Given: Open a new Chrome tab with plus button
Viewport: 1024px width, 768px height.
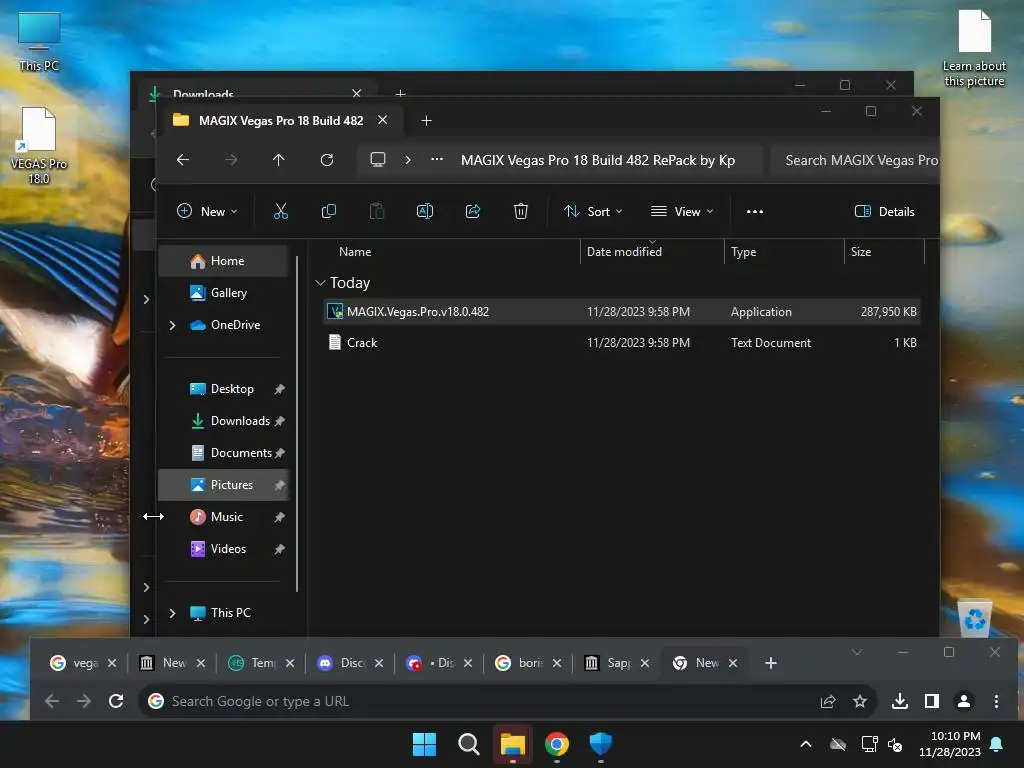Looking at the screenshot, I should 771,663.
